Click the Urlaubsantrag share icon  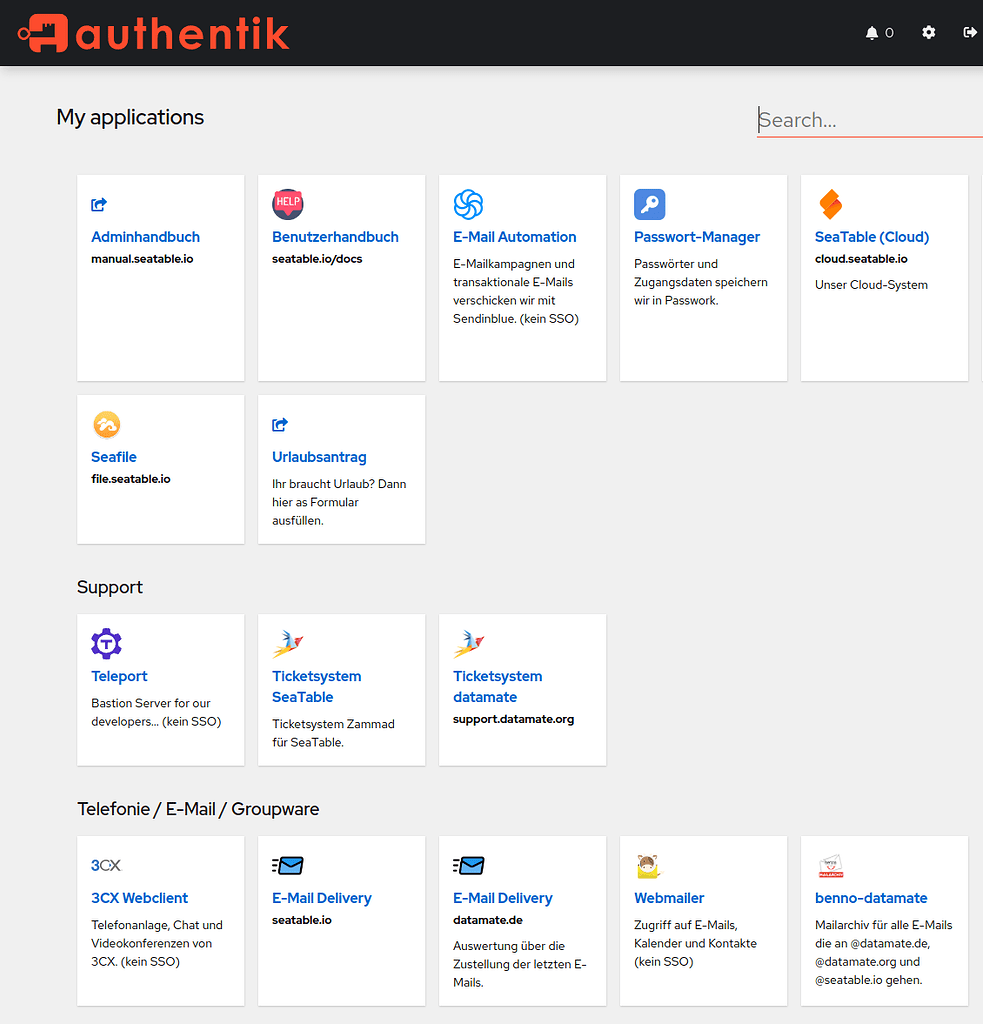tap(280, 424)
